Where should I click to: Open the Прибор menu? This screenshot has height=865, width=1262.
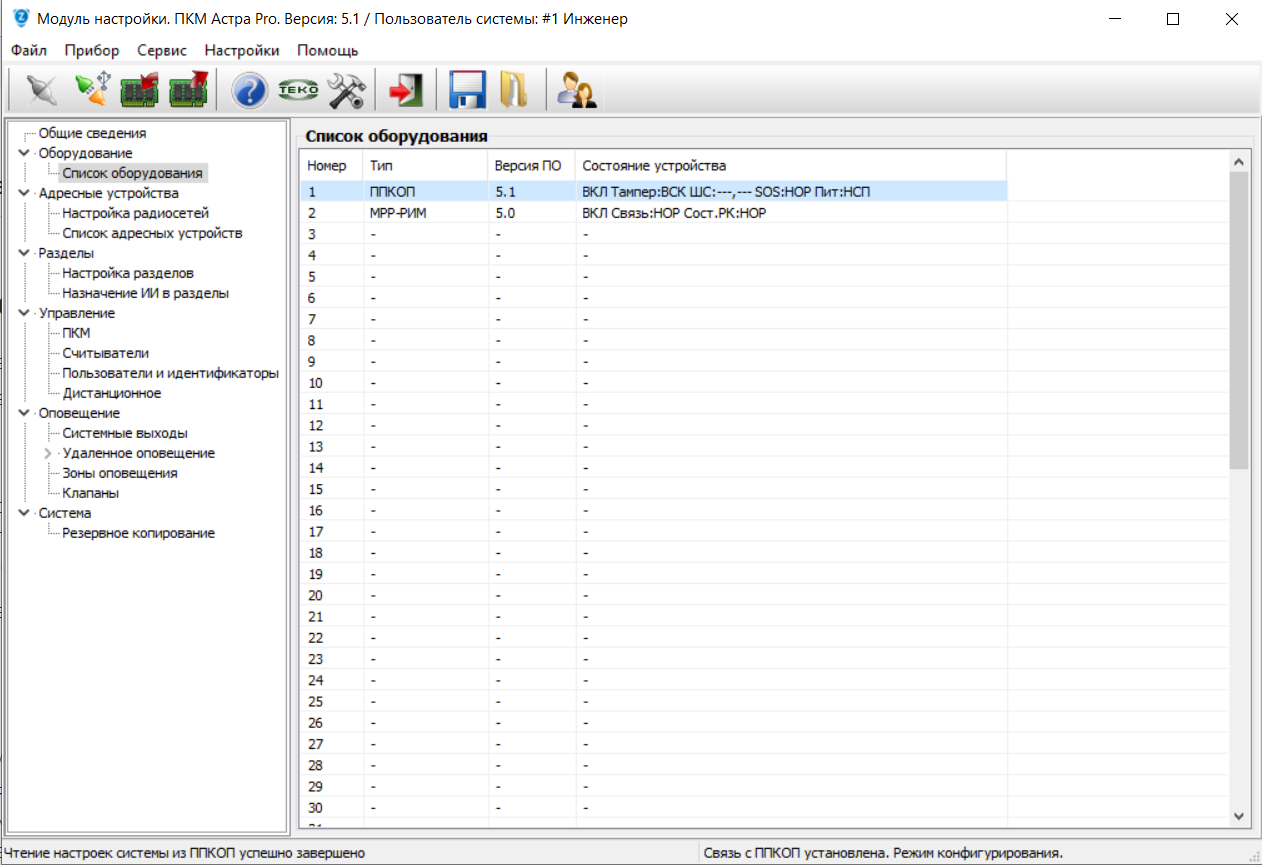91,50
